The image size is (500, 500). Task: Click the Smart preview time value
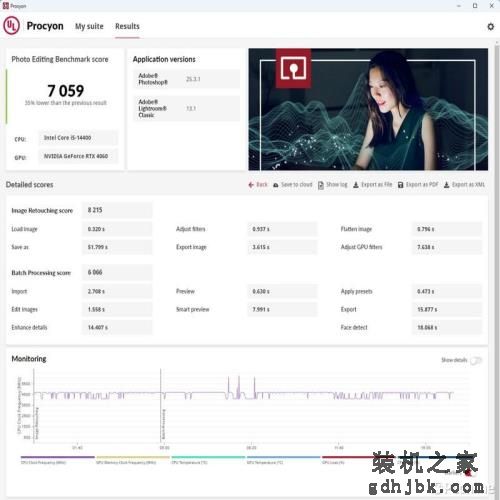click(282, 309)
